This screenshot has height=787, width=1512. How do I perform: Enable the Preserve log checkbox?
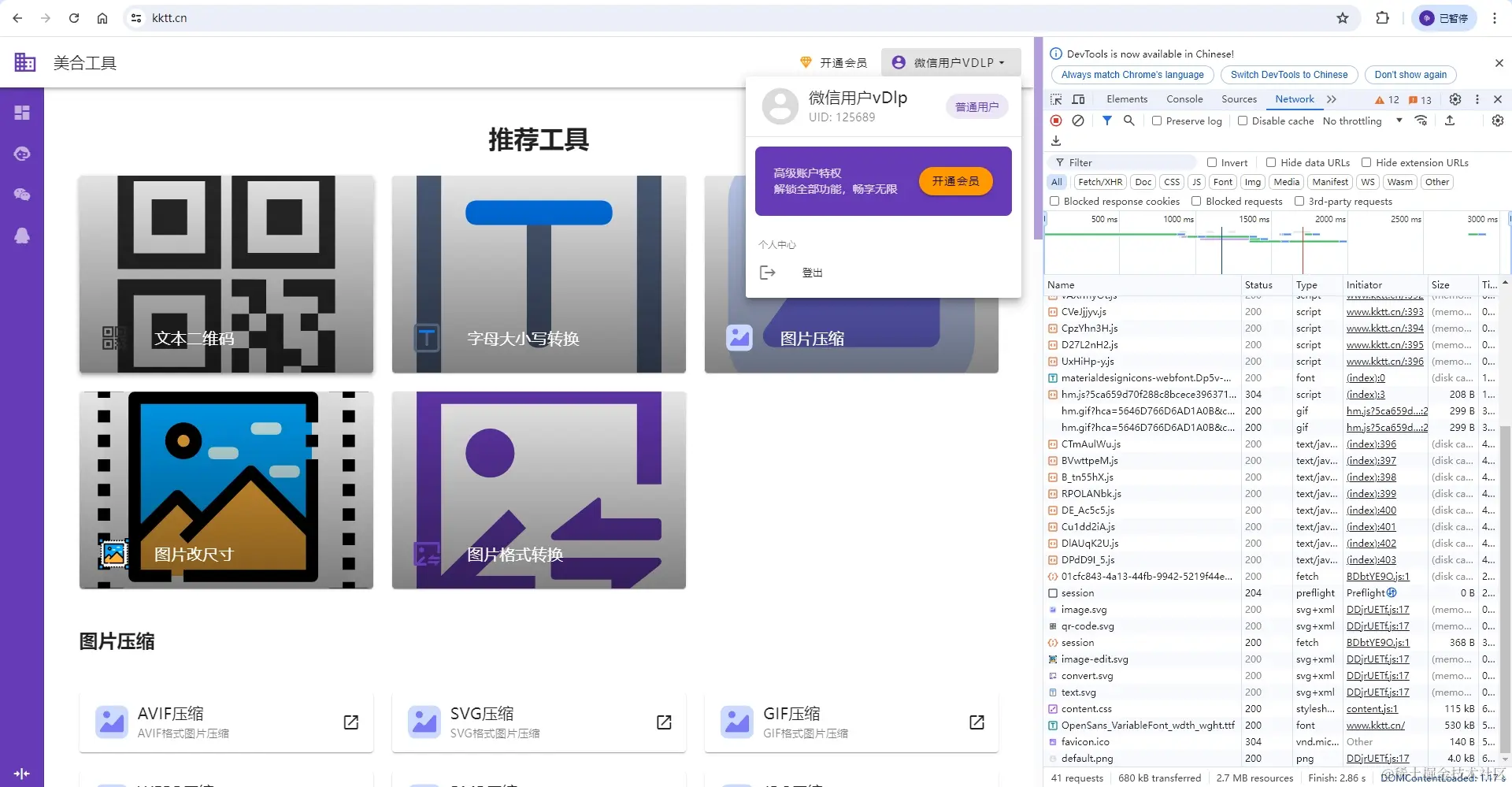[1157, 121]
